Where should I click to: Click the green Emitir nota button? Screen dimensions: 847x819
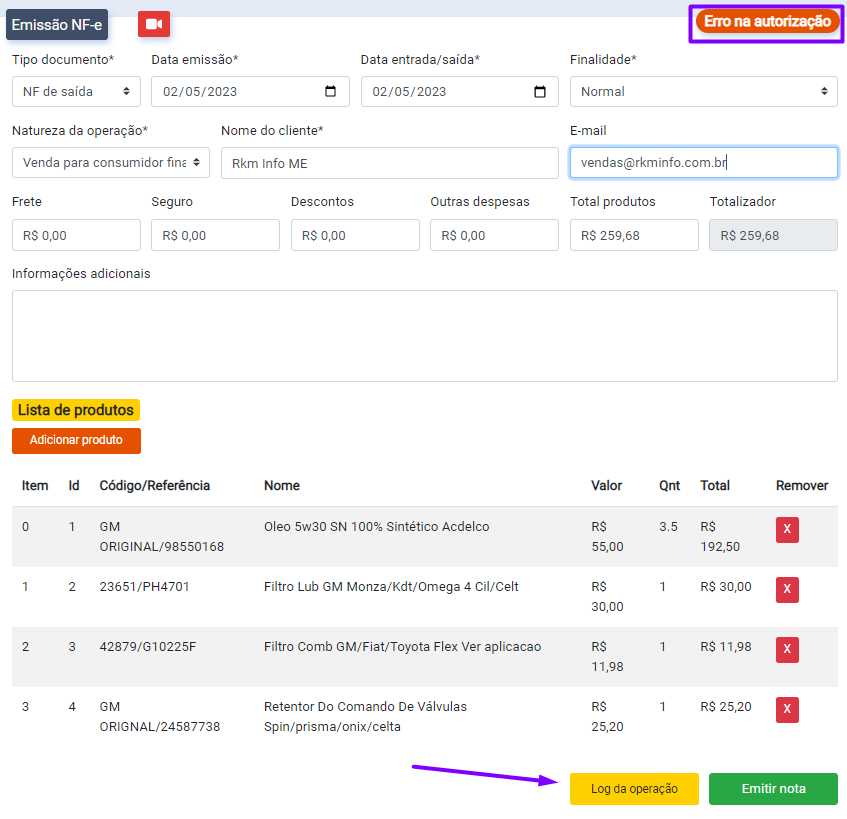coord(773,789)
